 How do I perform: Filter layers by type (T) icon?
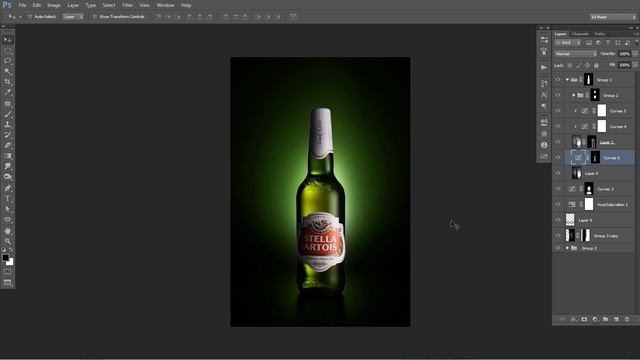(x=608, y=43)
